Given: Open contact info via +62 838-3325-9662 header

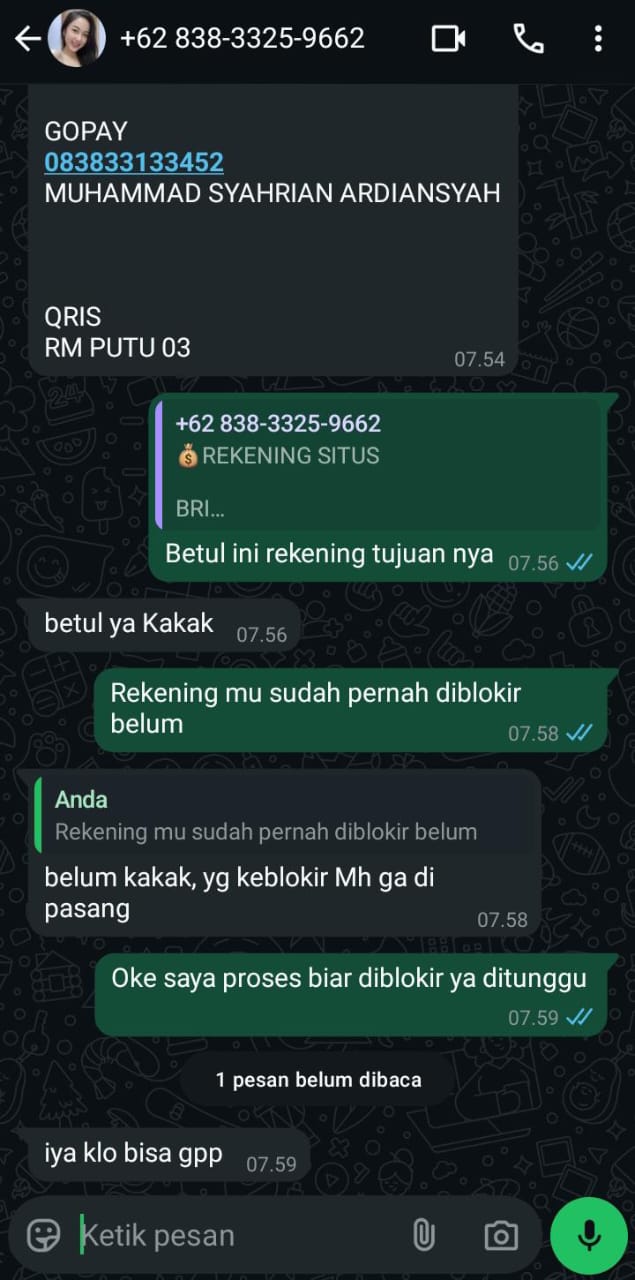Looking at the screenshot, I should [242, 39].
